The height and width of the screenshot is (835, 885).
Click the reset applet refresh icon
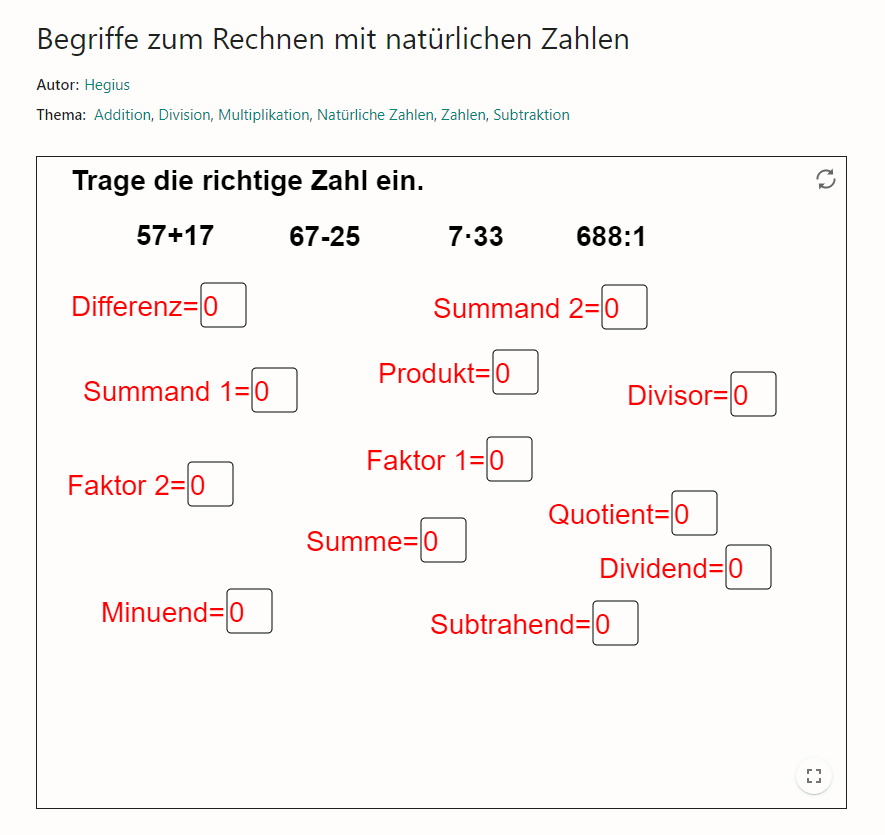[826, 179]
